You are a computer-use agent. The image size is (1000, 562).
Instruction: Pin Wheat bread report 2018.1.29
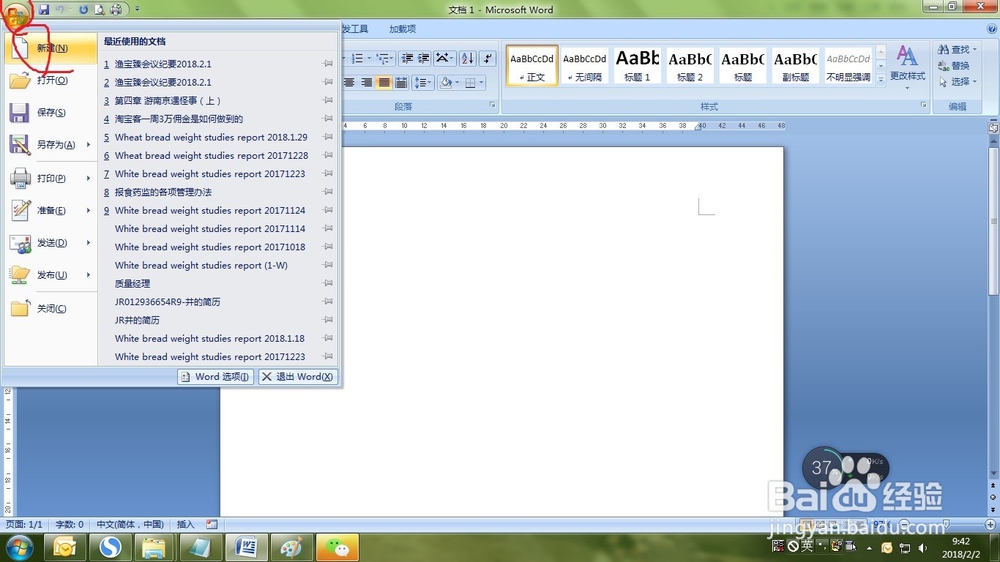click(328, 137)
